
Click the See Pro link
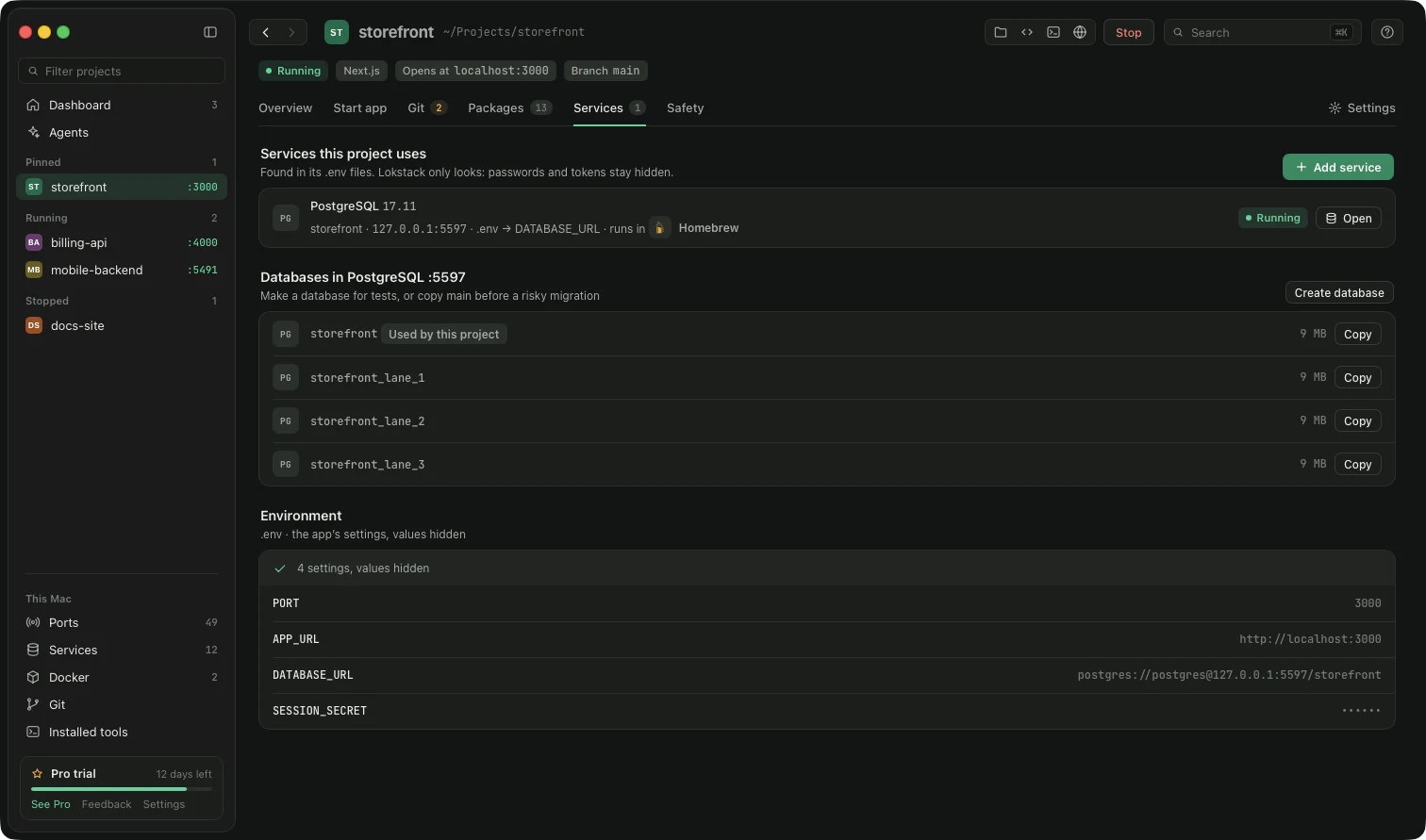(x=51, y=804)
